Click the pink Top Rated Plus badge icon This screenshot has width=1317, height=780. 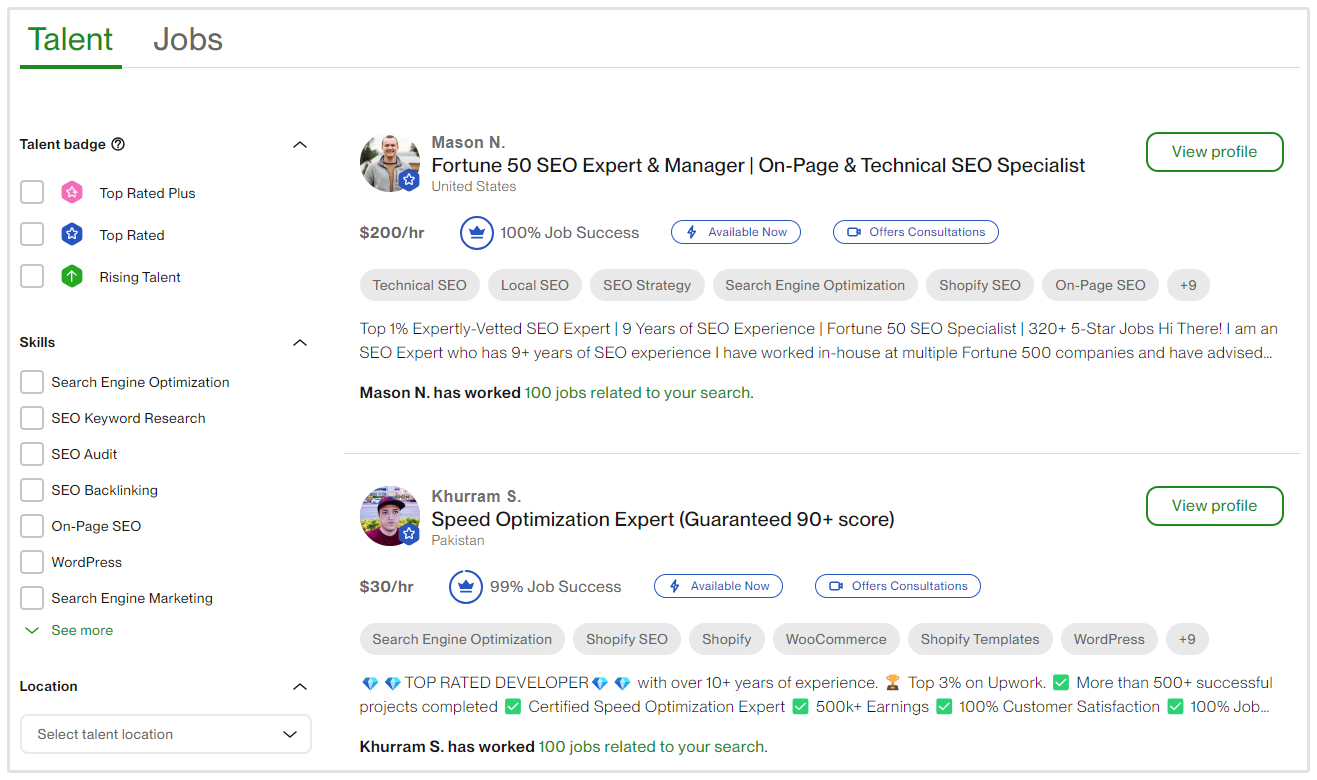coord(72,193)
